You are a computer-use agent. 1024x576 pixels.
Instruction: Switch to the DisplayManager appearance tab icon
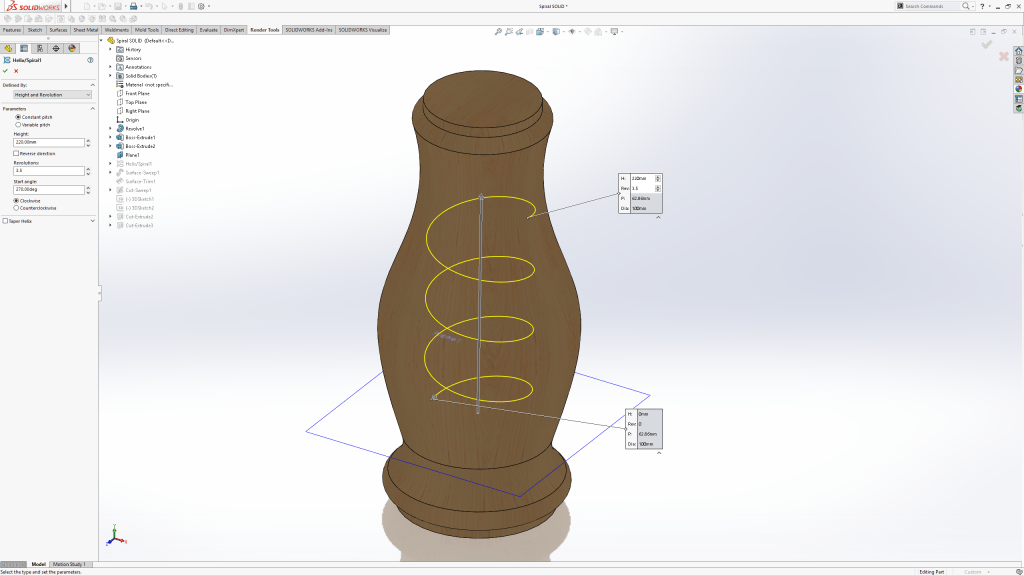72,47
